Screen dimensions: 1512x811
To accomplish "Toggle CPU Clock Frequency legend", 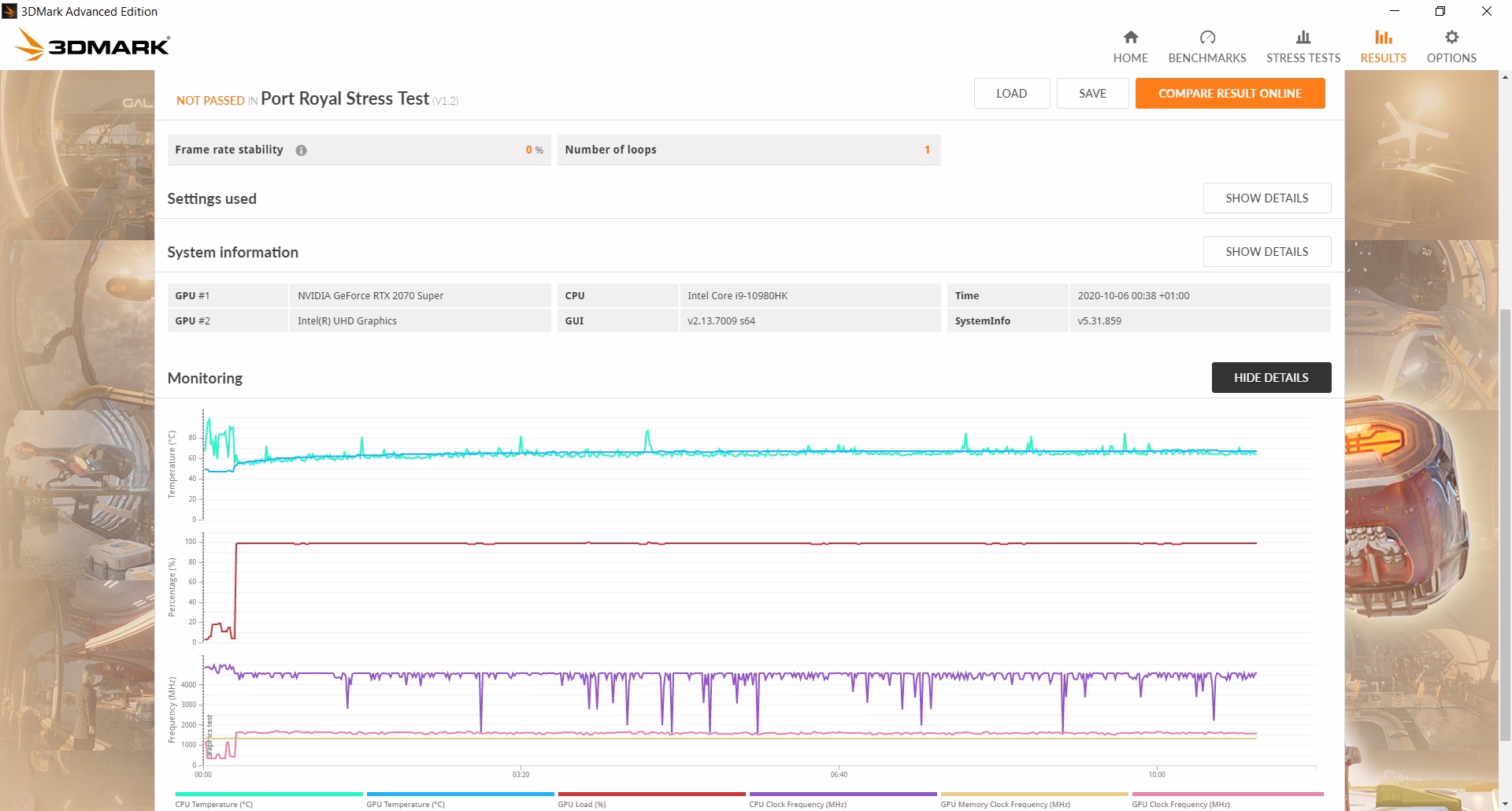I will pyautogui.click(x=843, y=794).
